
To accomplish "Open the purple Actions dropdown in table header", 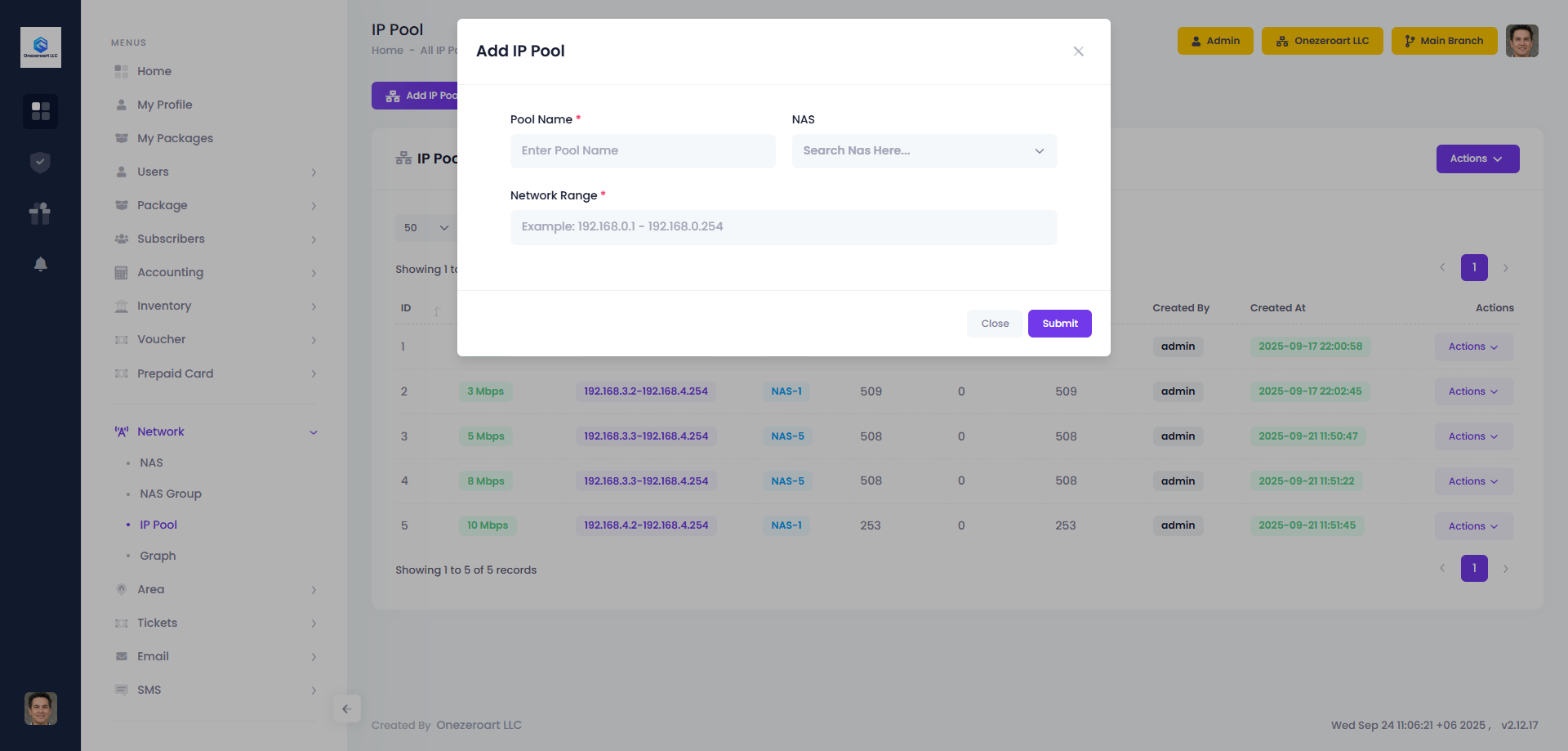I will [1477, 159].
